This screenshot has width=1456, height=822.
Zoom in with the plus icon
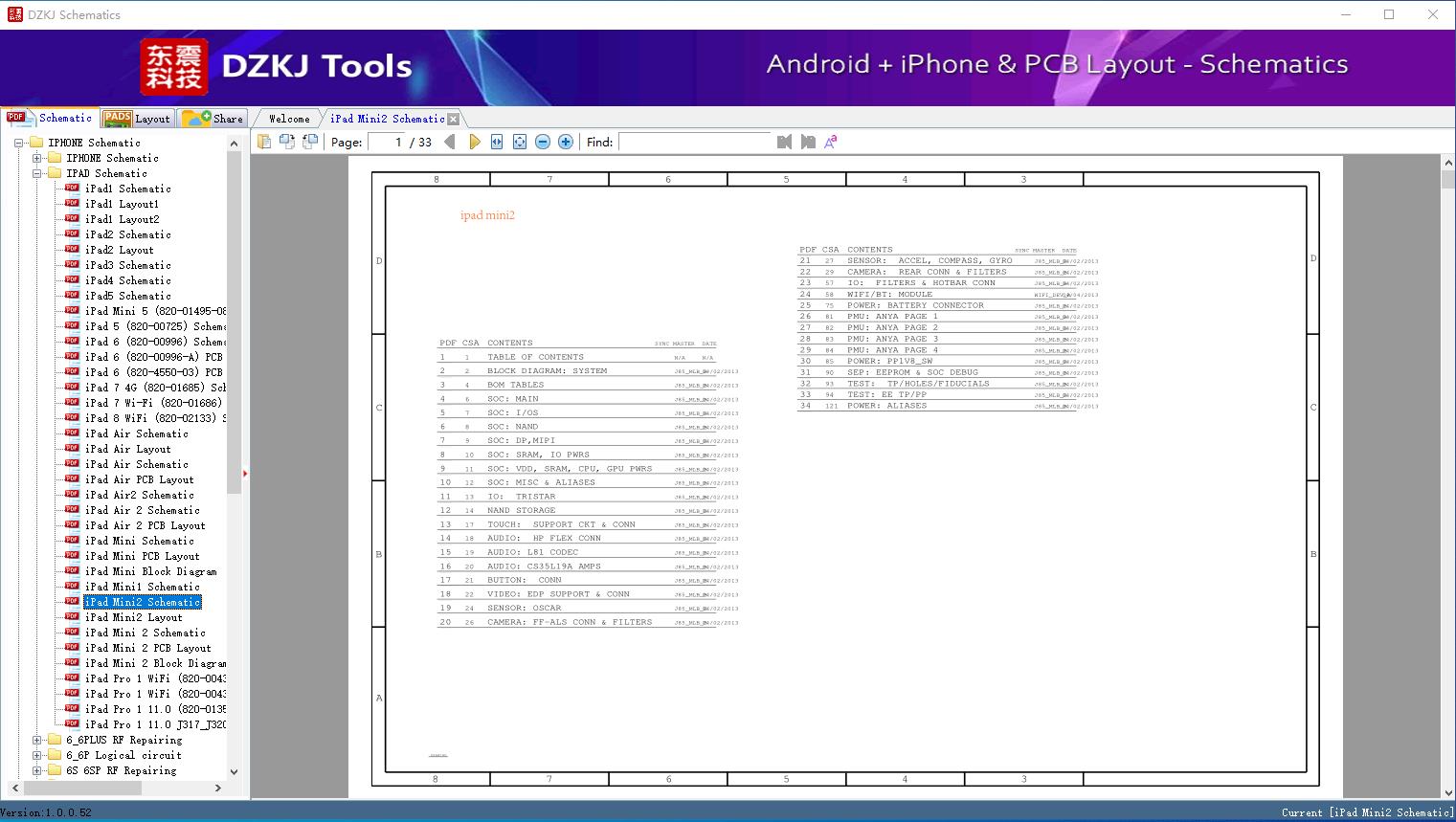click(x=566, y=142)
